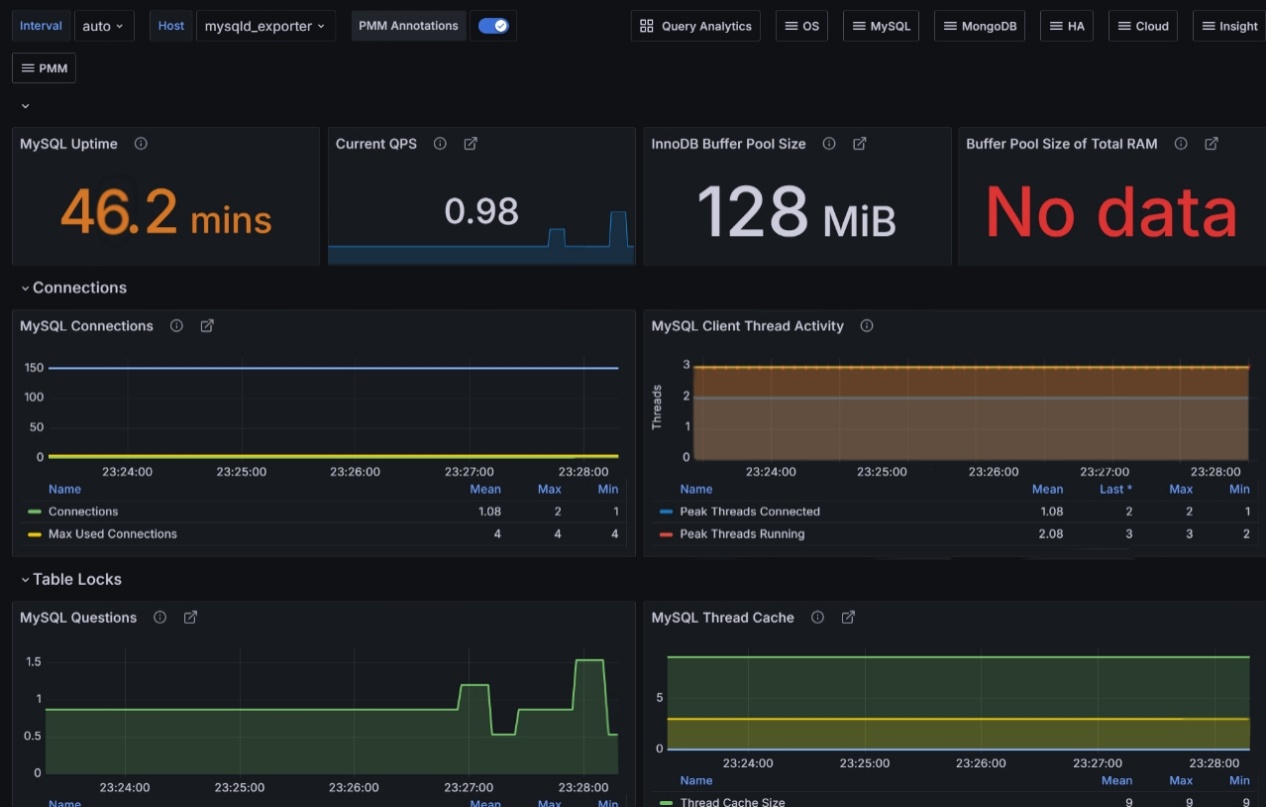Toggle Peak Threads Running legend series

click(742, 534)
